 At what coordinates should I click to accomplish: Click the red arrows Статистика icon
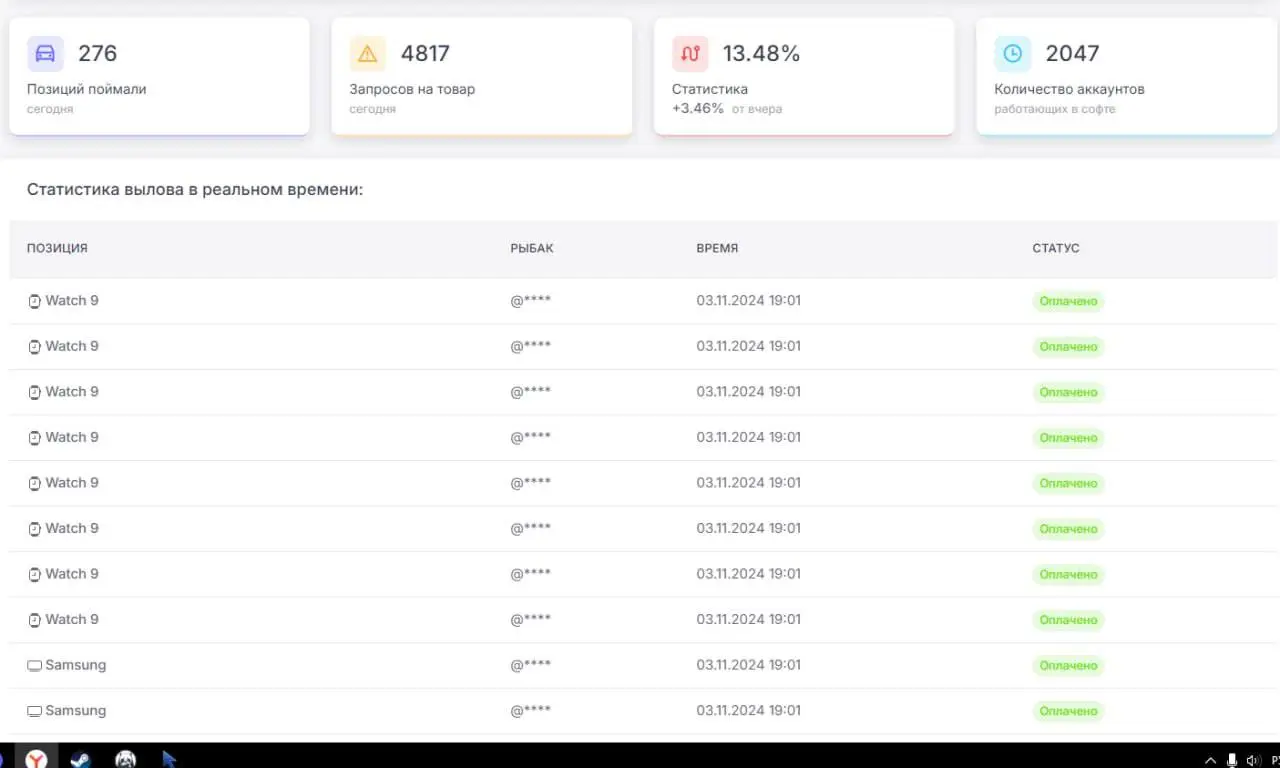tap(690, 54)
